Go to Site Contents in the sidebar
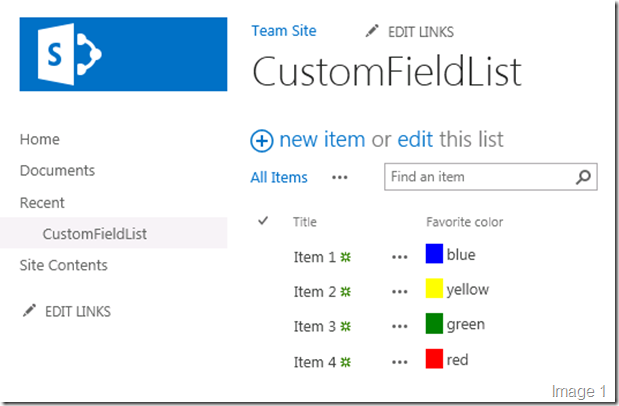 (x=63, y=265)
